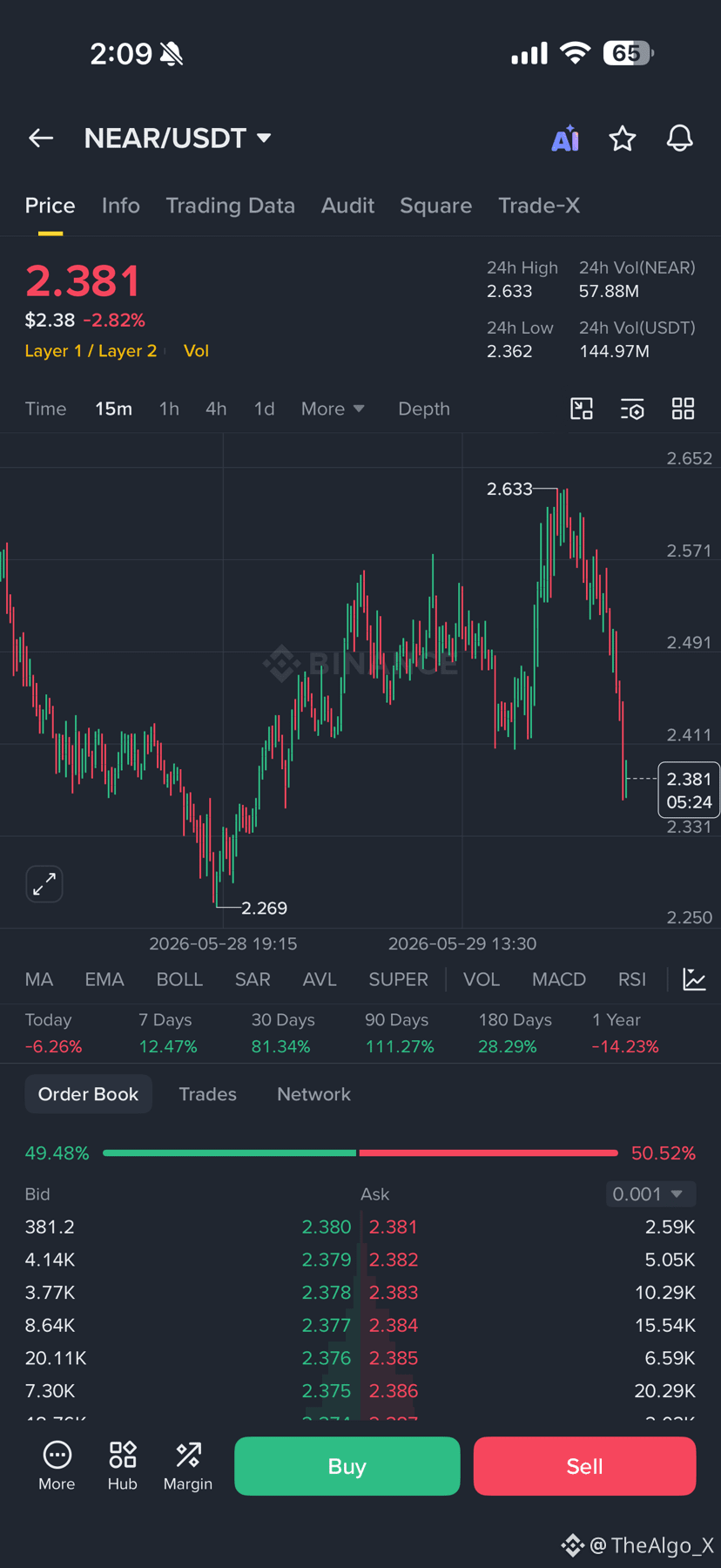Toggle the SAR indicator

(x=253, y=979)
